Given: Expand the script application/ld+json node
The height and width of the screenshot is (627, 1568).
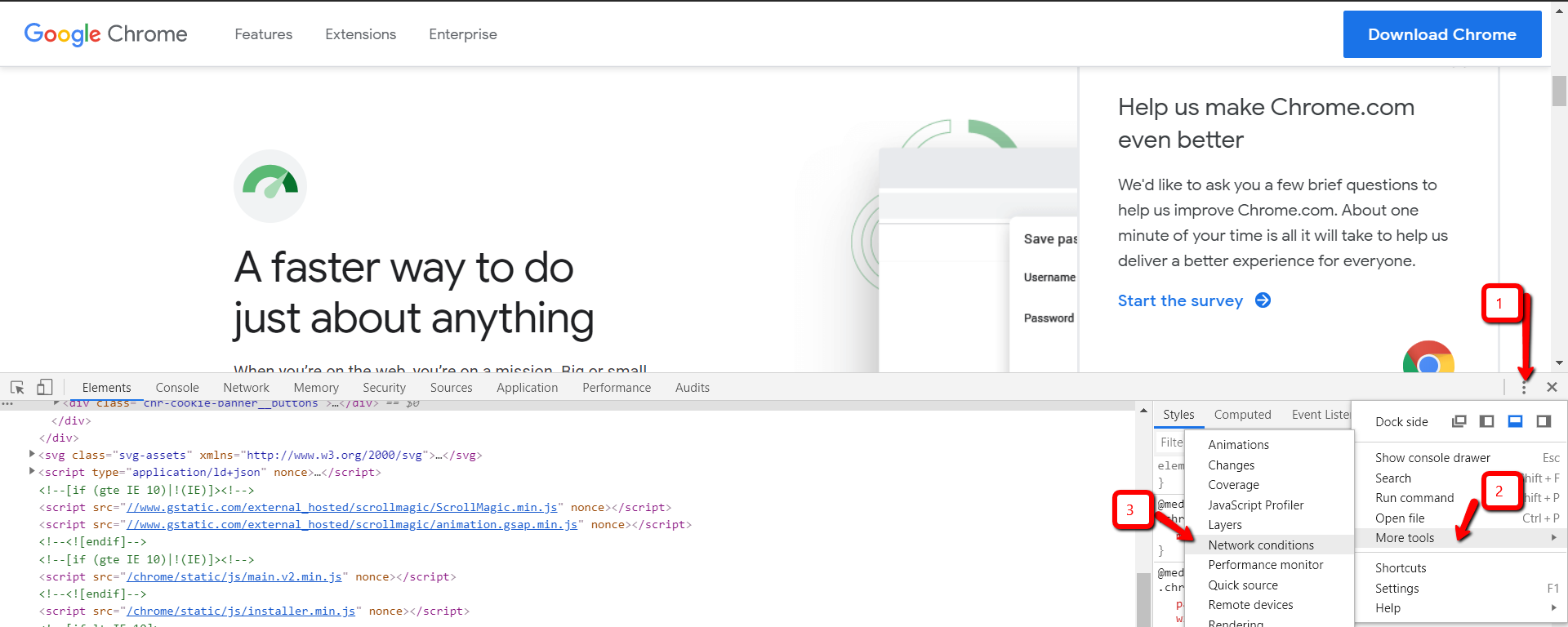Looking at the screenshot, I should [32, 472].
